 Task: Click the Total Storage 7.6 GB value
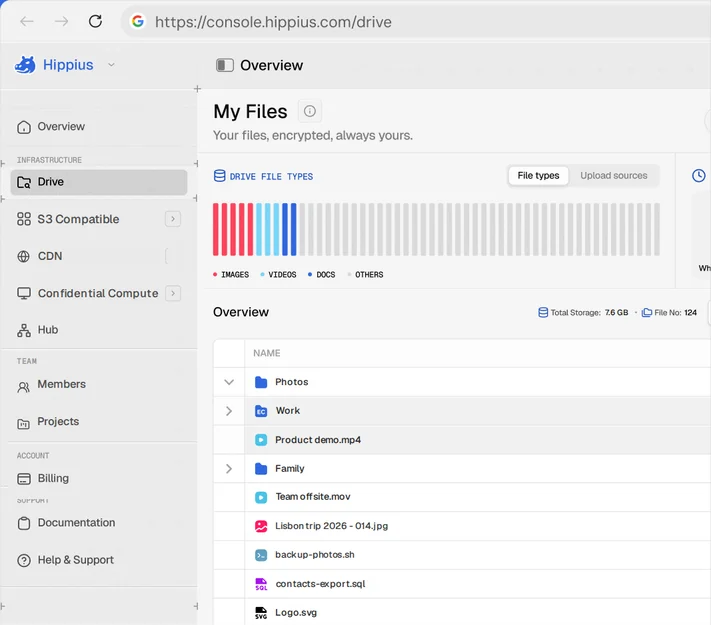(x=616, y=312)
